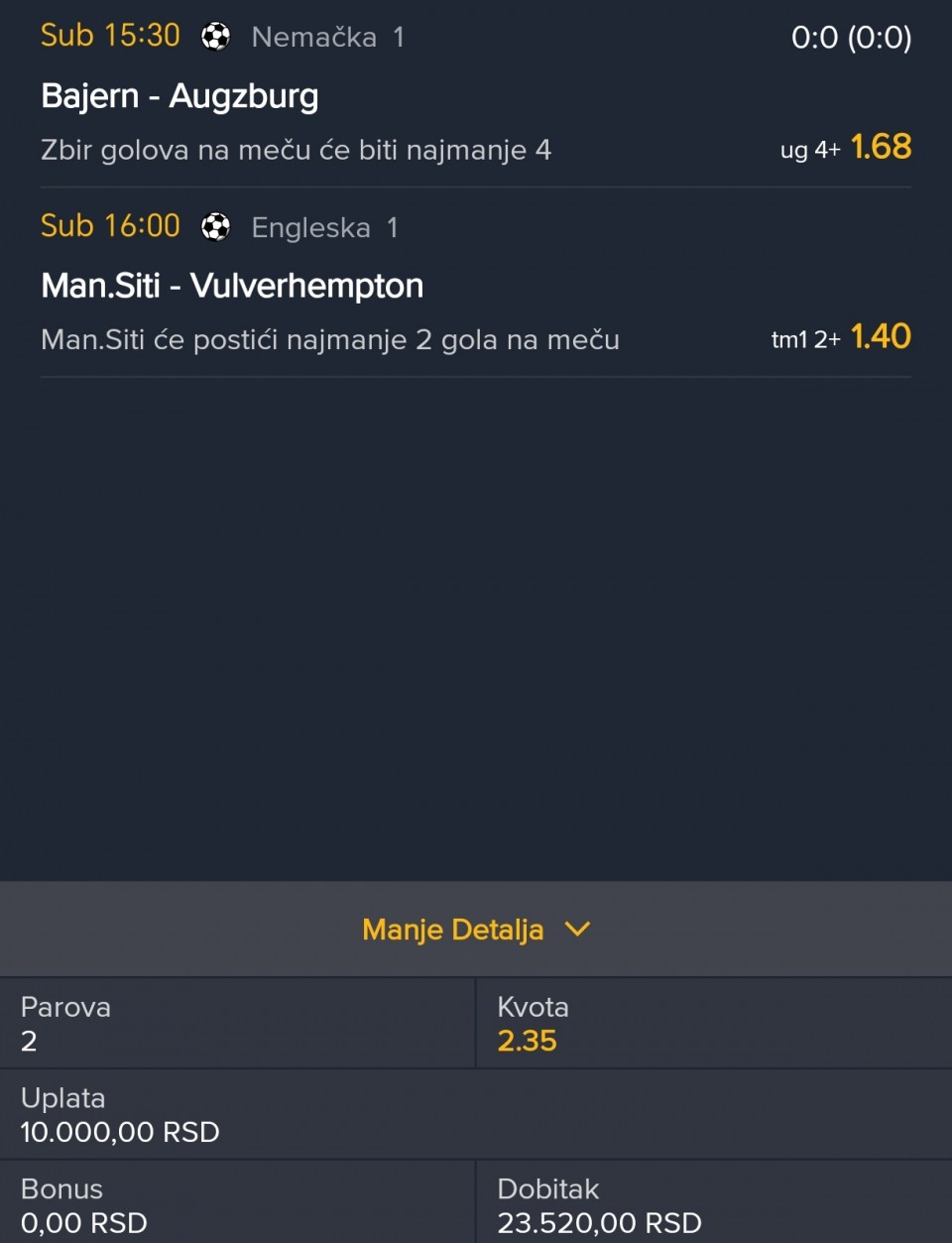
Task: Tap the Manje Detalja label
Action: pos(452,930)
